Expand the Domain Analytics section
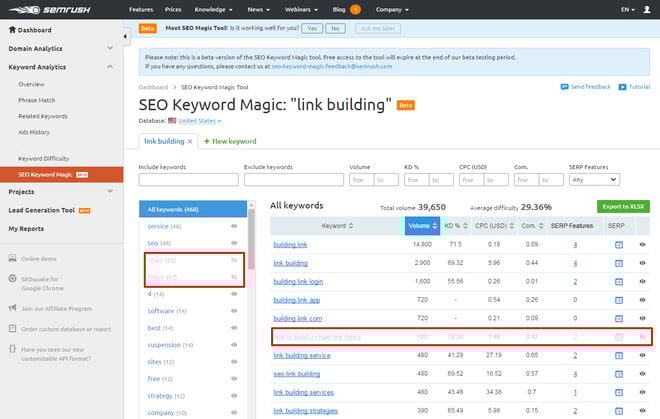This screenshot has width=660, height=419. point(110,48)
